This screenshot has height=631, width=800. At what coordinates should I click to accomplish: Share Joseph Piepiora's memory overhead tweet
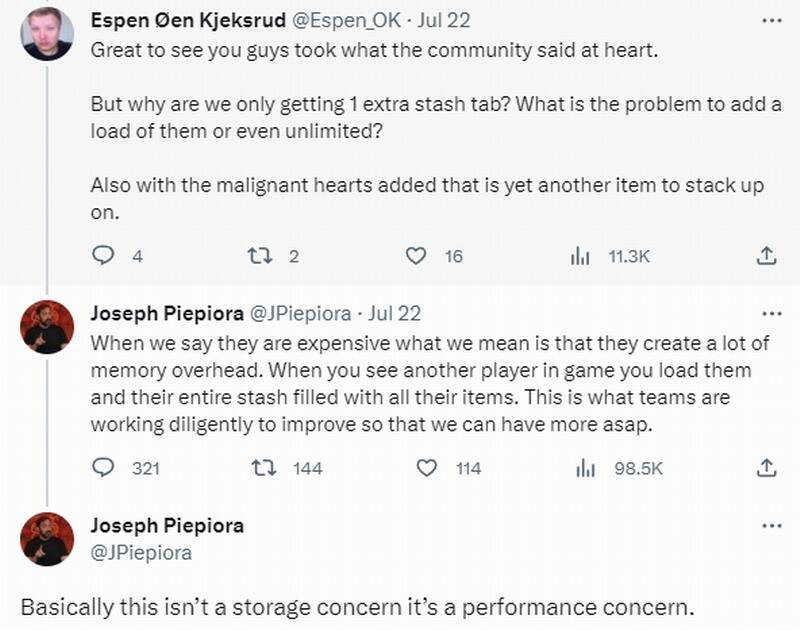[x=766, y=468]
